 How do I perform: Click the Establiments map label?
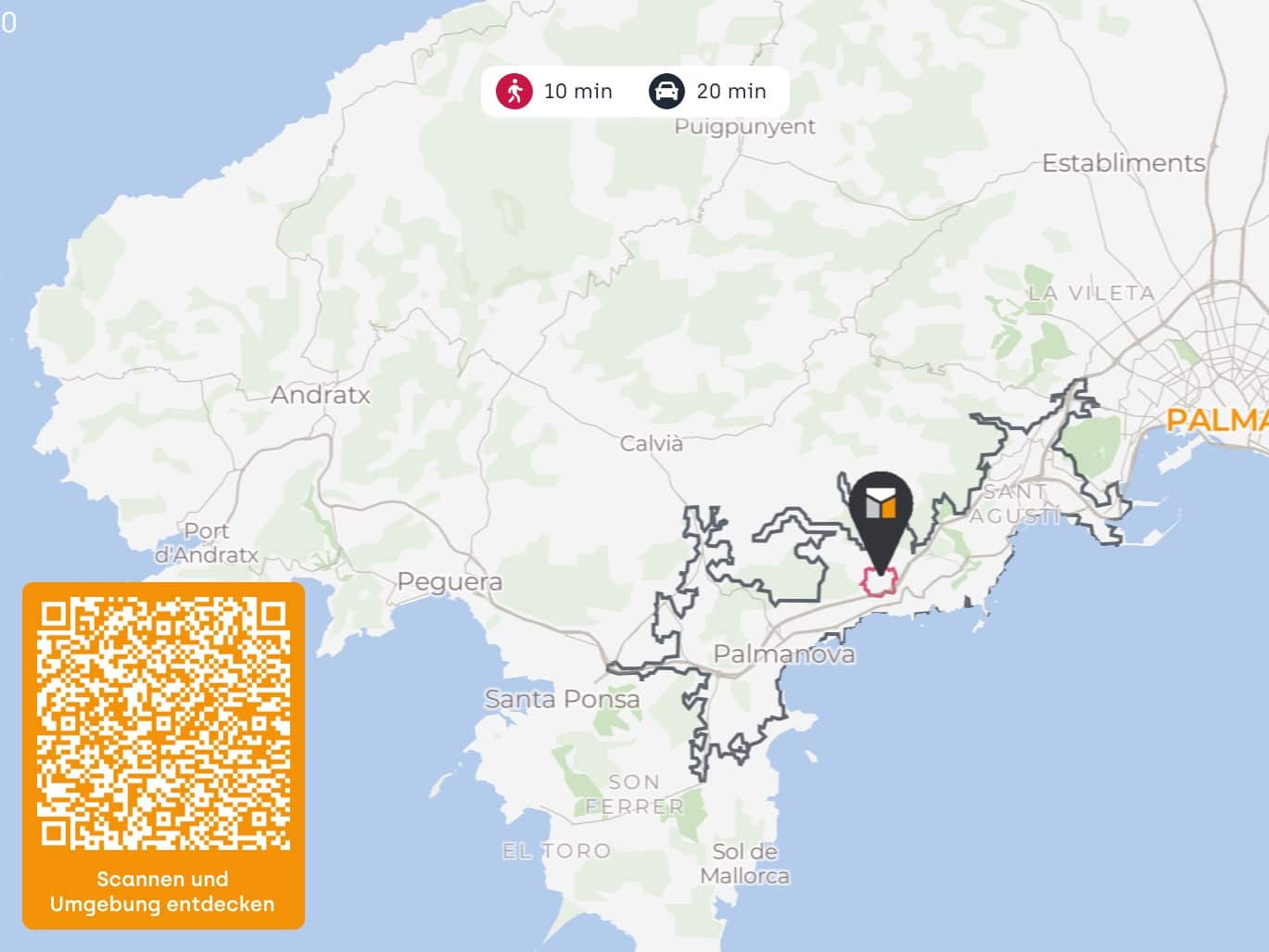click(x=1123, y=163)
